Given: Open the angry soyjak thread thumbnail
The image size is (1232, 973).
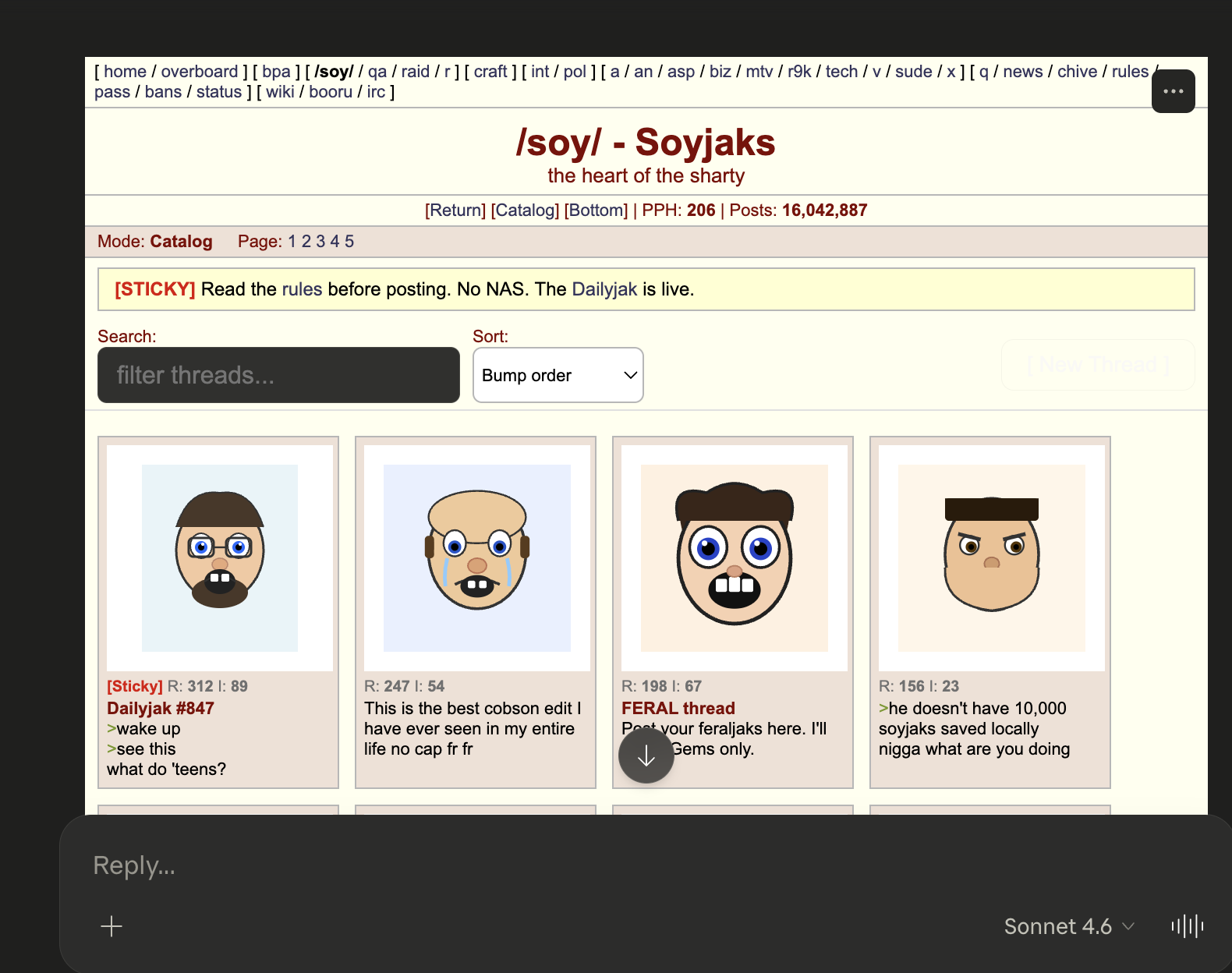Looking at the screenshot, I should tap(991, 558).
